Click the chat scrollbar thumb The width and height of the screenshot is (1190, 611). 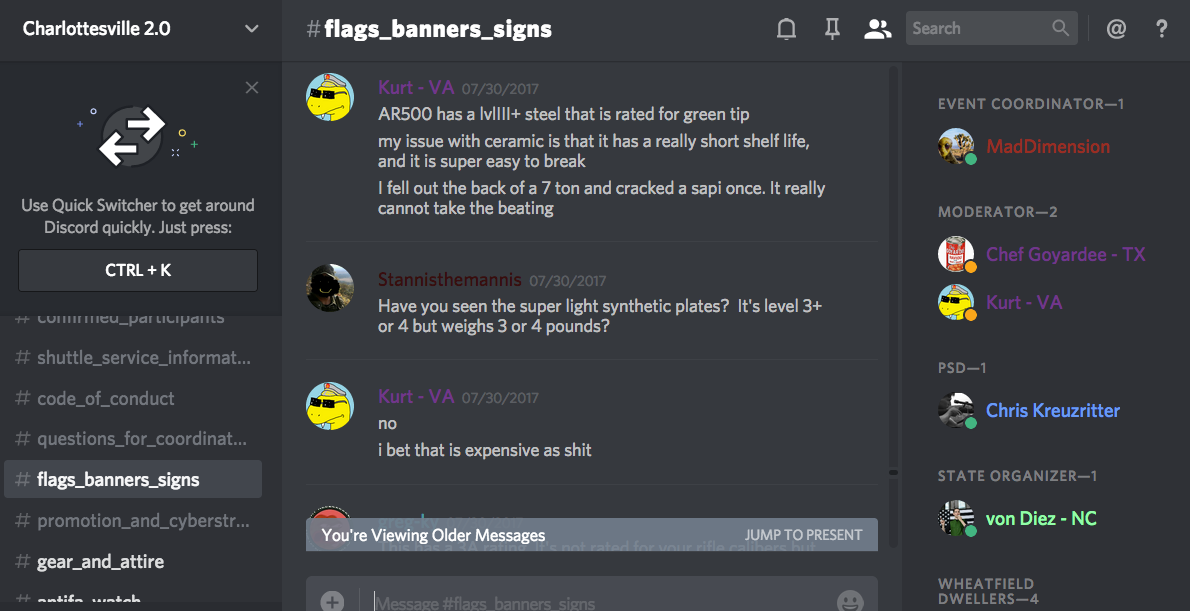tap(893, 472)
